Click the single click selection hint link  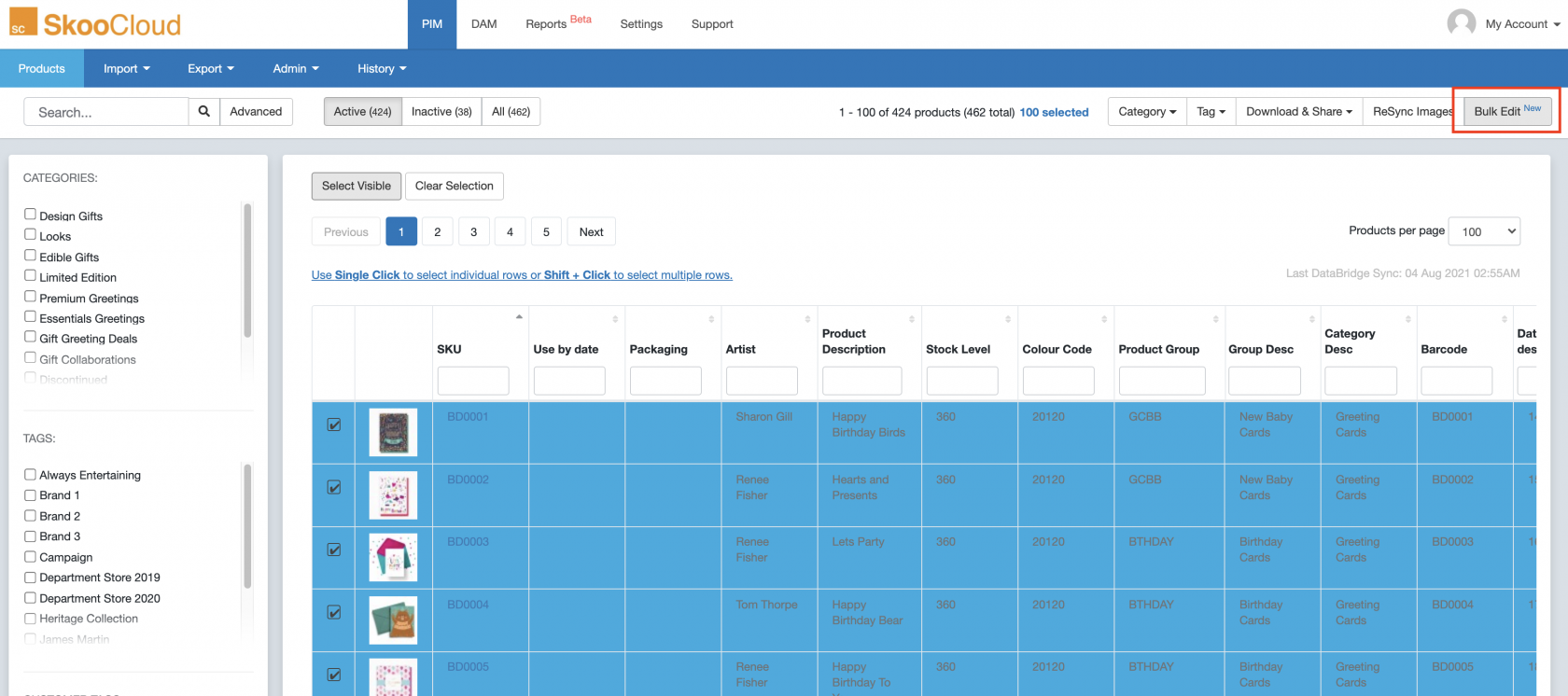coord(522,275)
